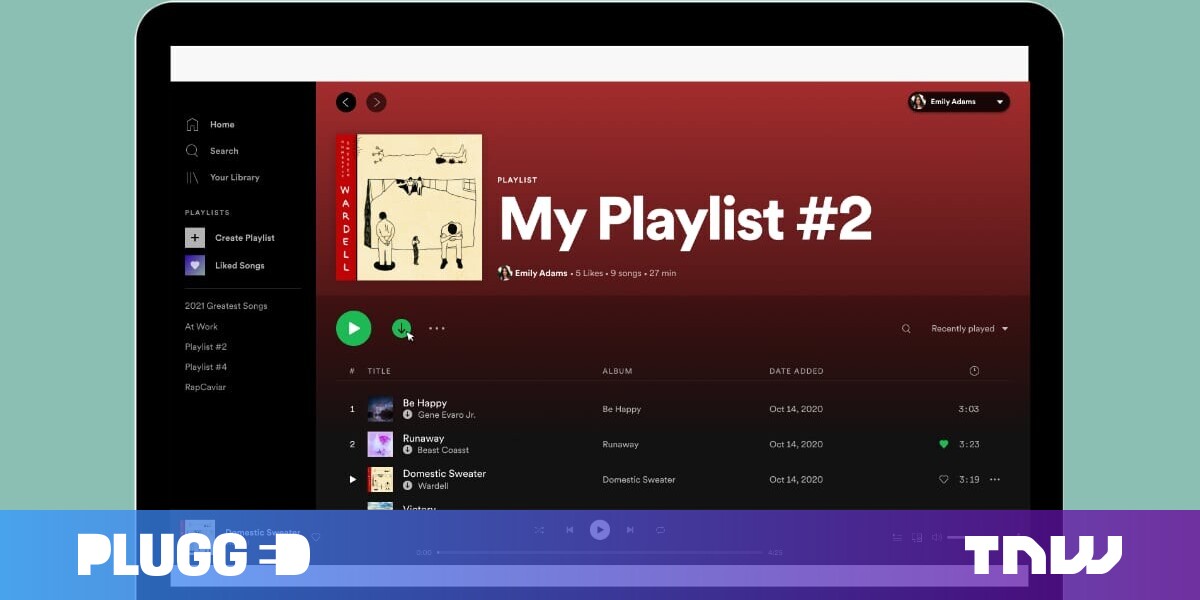Click the My Playlist #2 title

tap(686, 219)
